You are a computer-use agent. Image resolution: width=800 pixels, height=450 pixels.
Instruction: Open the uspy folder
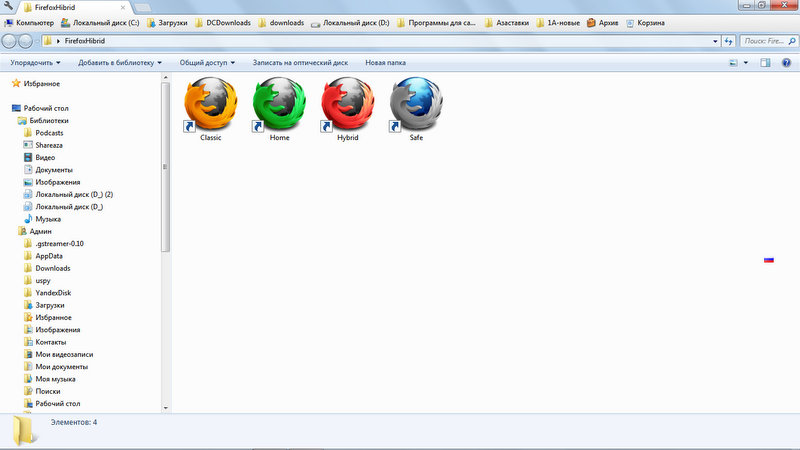tap(37, 281)
